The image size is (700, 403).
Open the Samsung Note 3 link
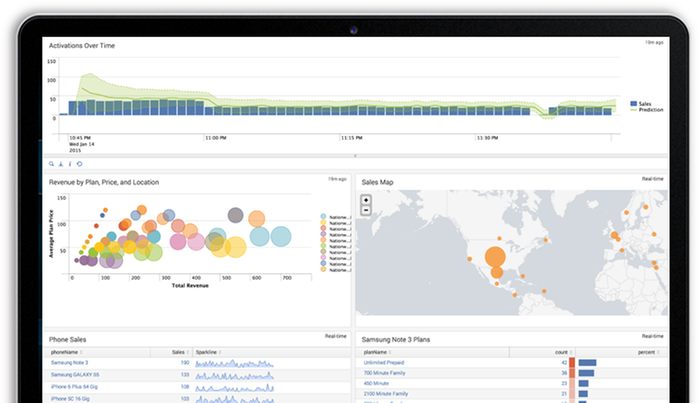click(70, 363)
